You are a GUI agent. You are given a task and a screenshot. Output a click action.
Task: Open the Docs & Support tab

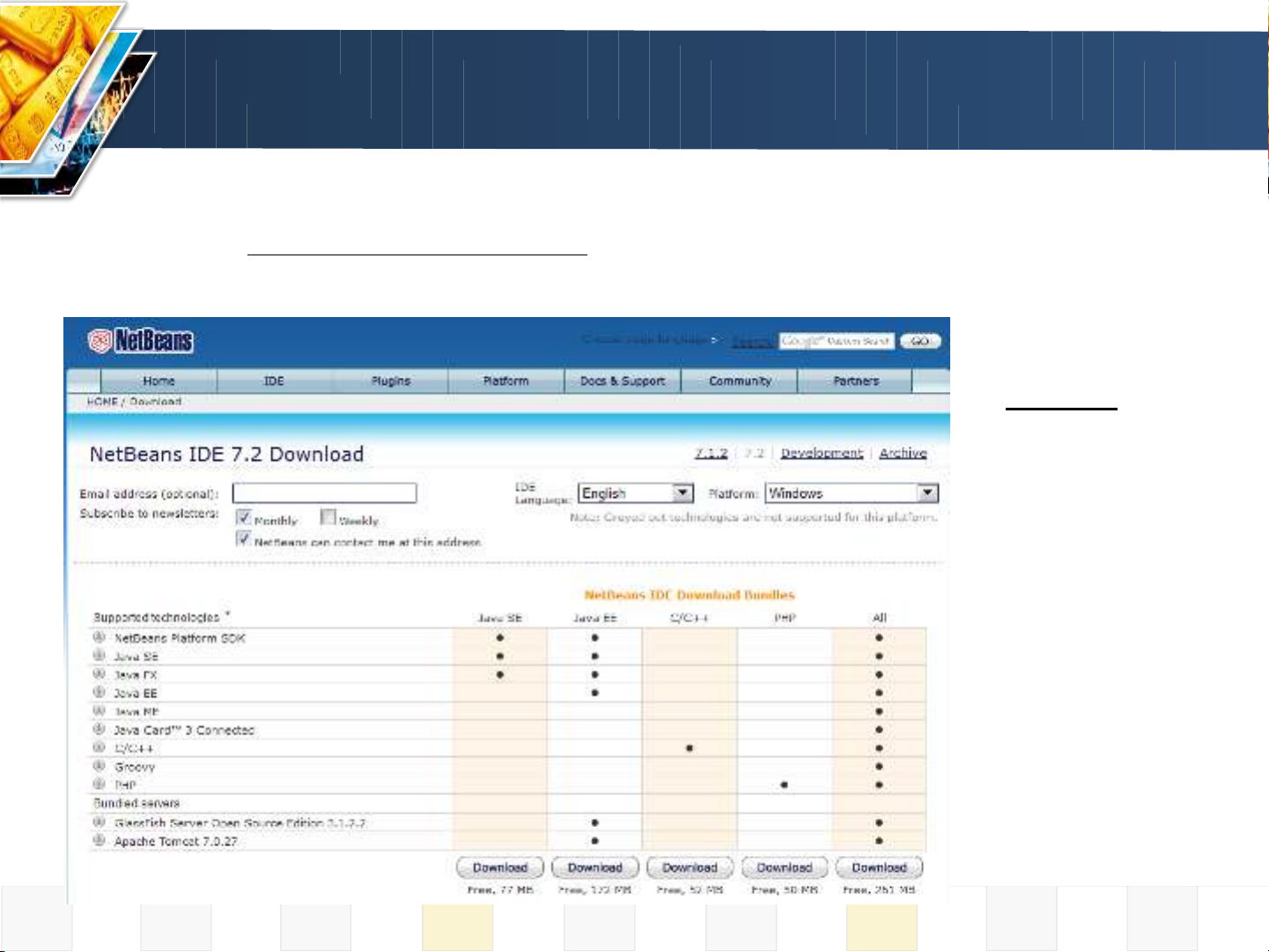623,381
